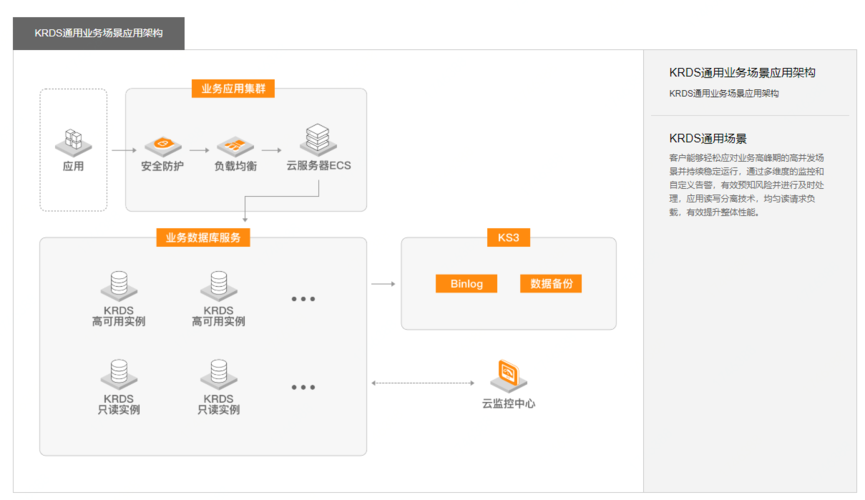This screenshot has width=865, height=500.
Task: Select the 安全防护 shield icon
Action: click(163, 146)
